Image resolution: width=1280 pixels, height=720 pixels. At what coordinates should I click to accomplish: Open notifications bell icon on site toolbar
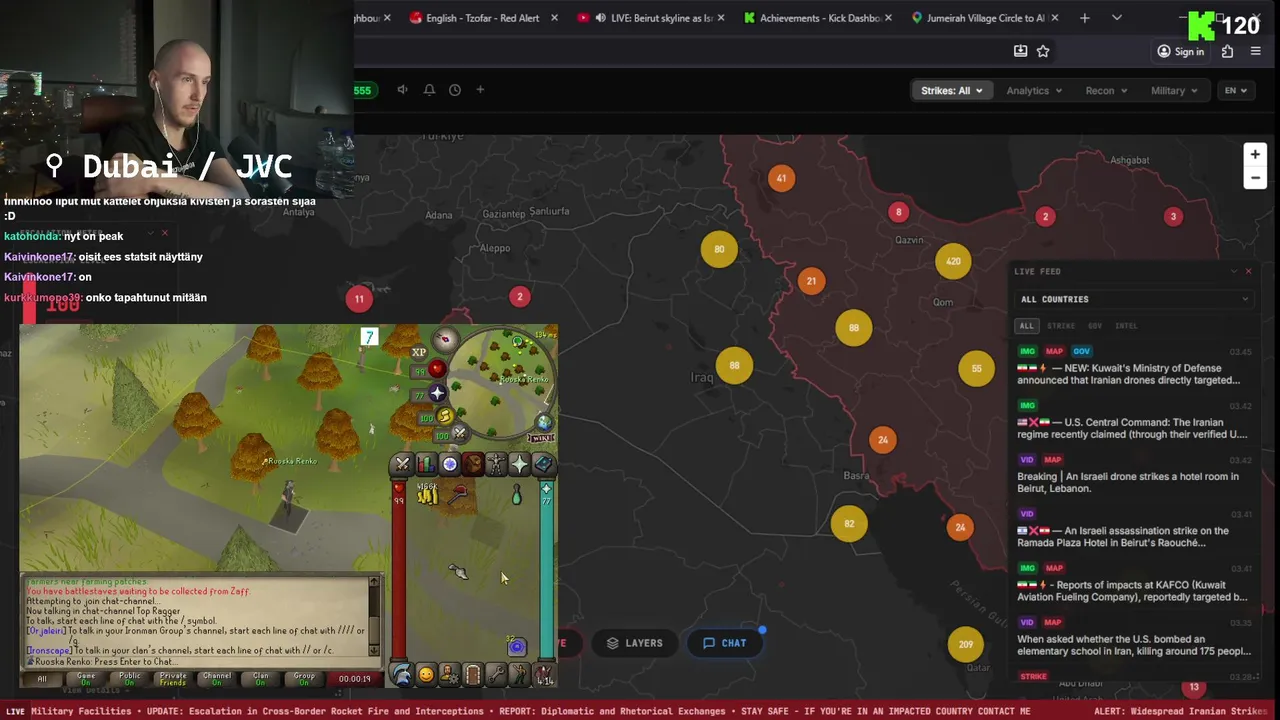429,90
